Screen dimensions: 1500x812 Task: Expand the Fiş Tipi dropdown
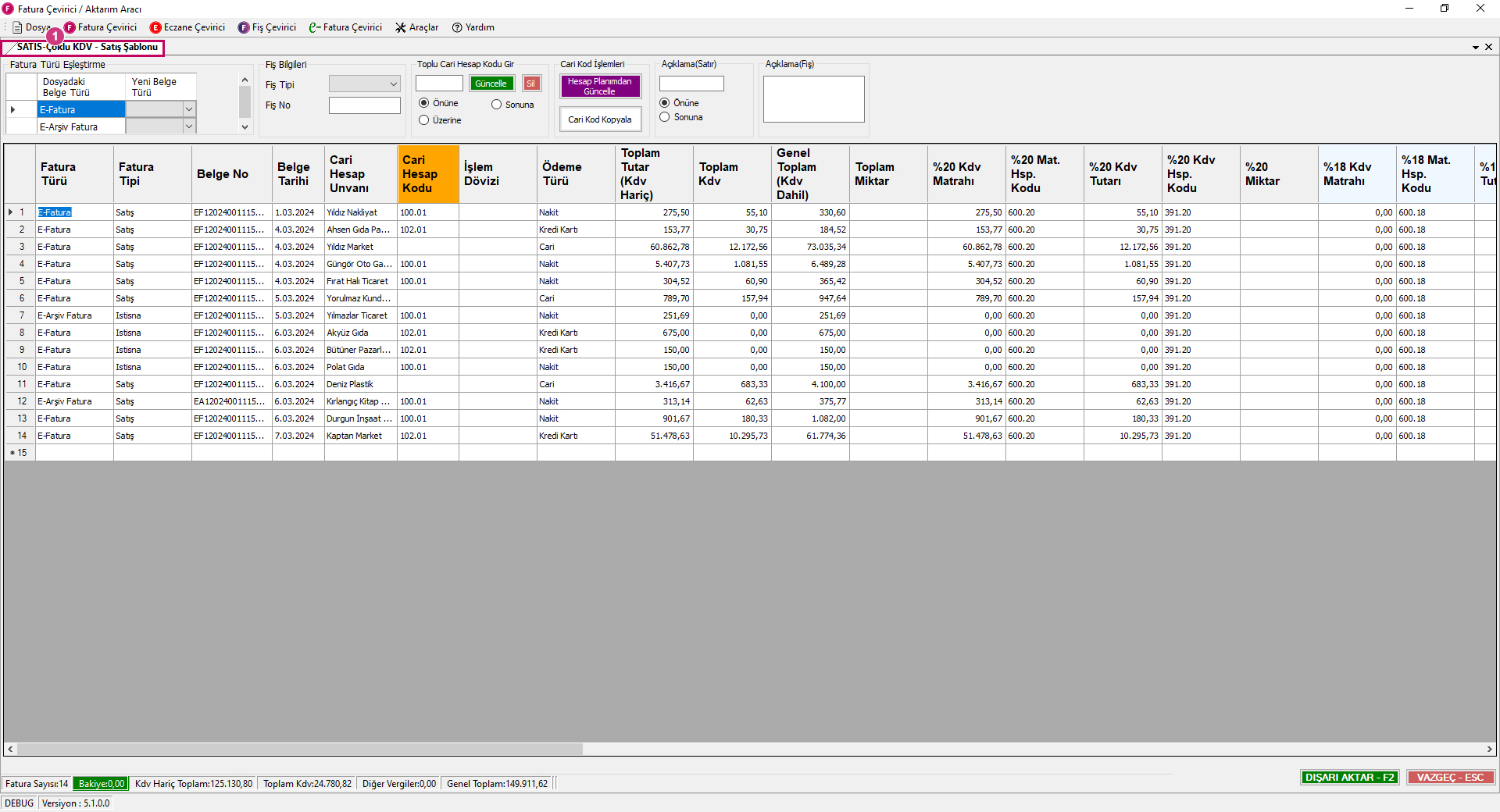coord(393,84)
